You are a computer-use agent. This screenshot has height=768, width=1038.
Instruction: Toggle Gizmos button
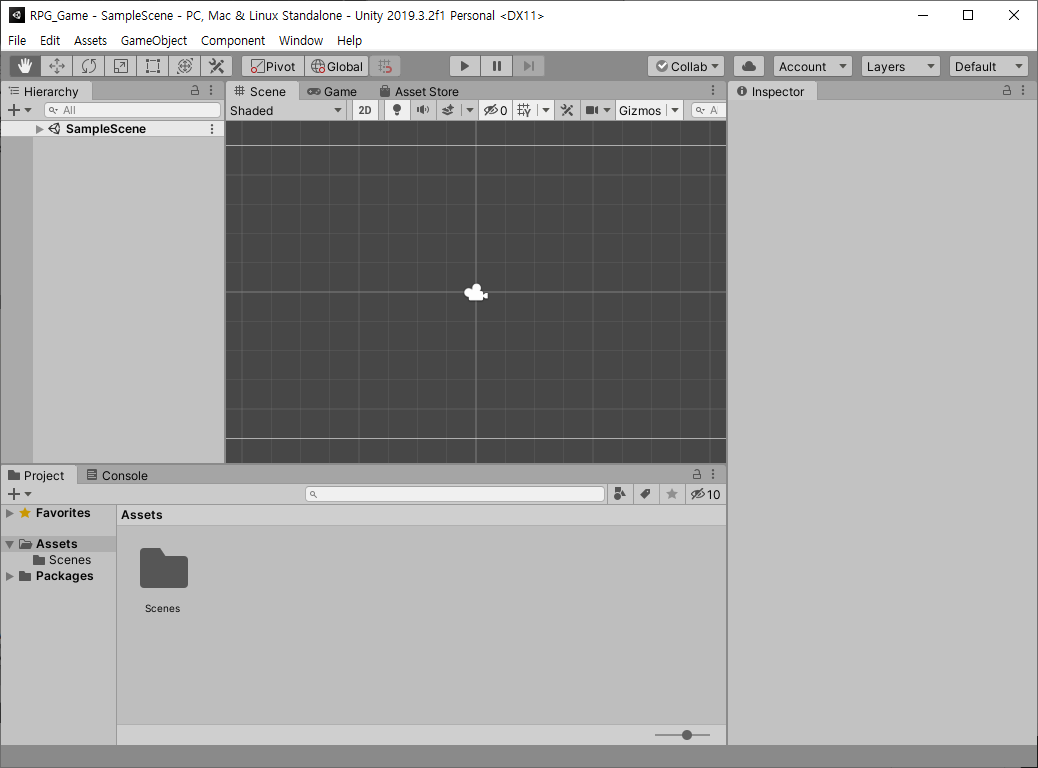pos(639,111)
